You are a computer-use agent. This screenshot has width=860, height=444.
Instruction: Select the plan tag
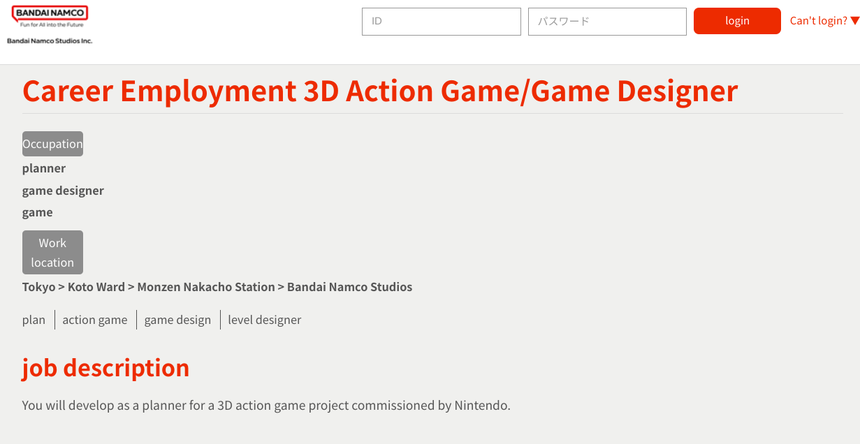point(34,320)
